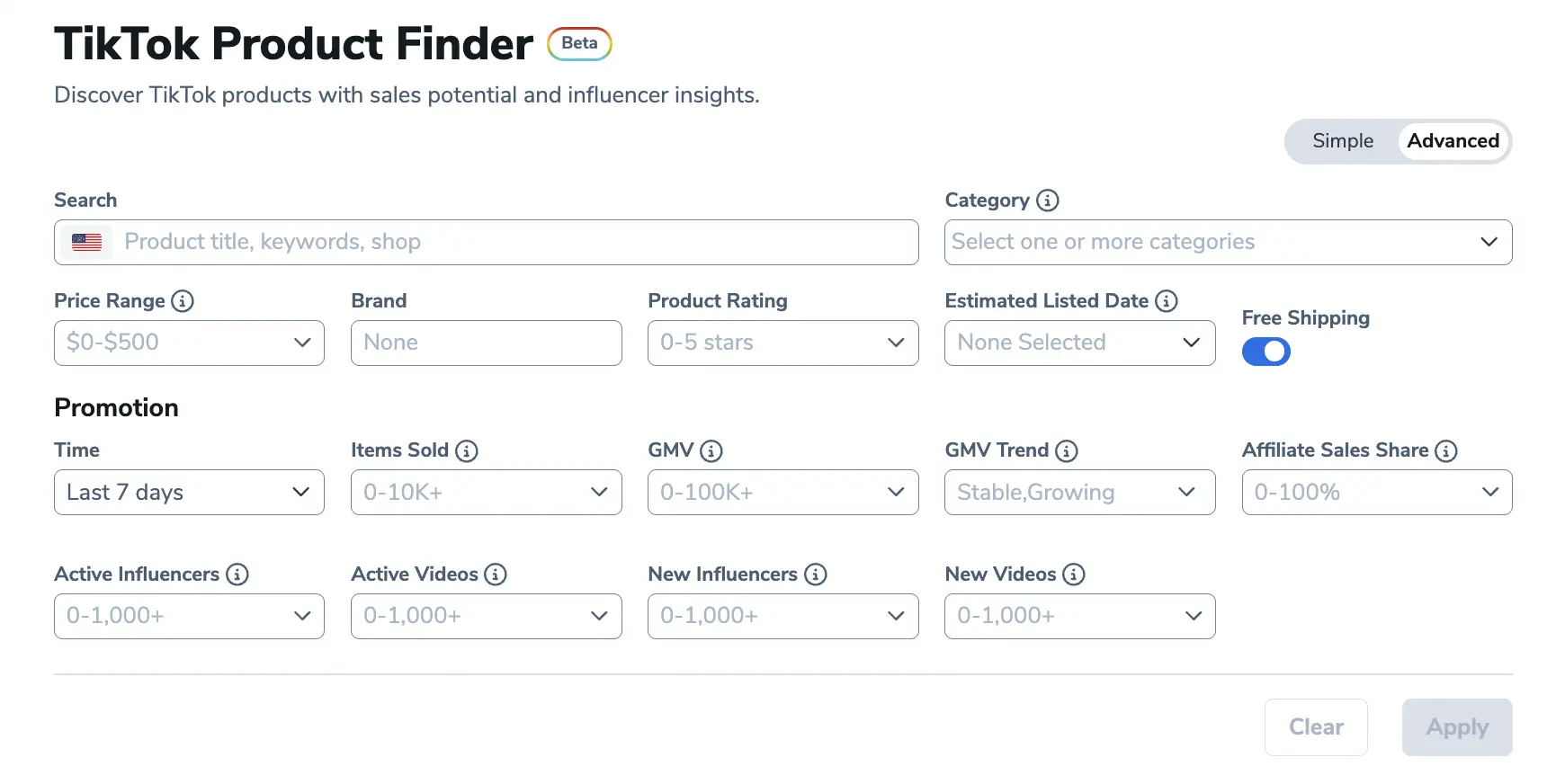Viewport: 1556px width, 784px height.
Task: Expand the Time dropdown showing Last 7 days
Action: click(189, 492)
